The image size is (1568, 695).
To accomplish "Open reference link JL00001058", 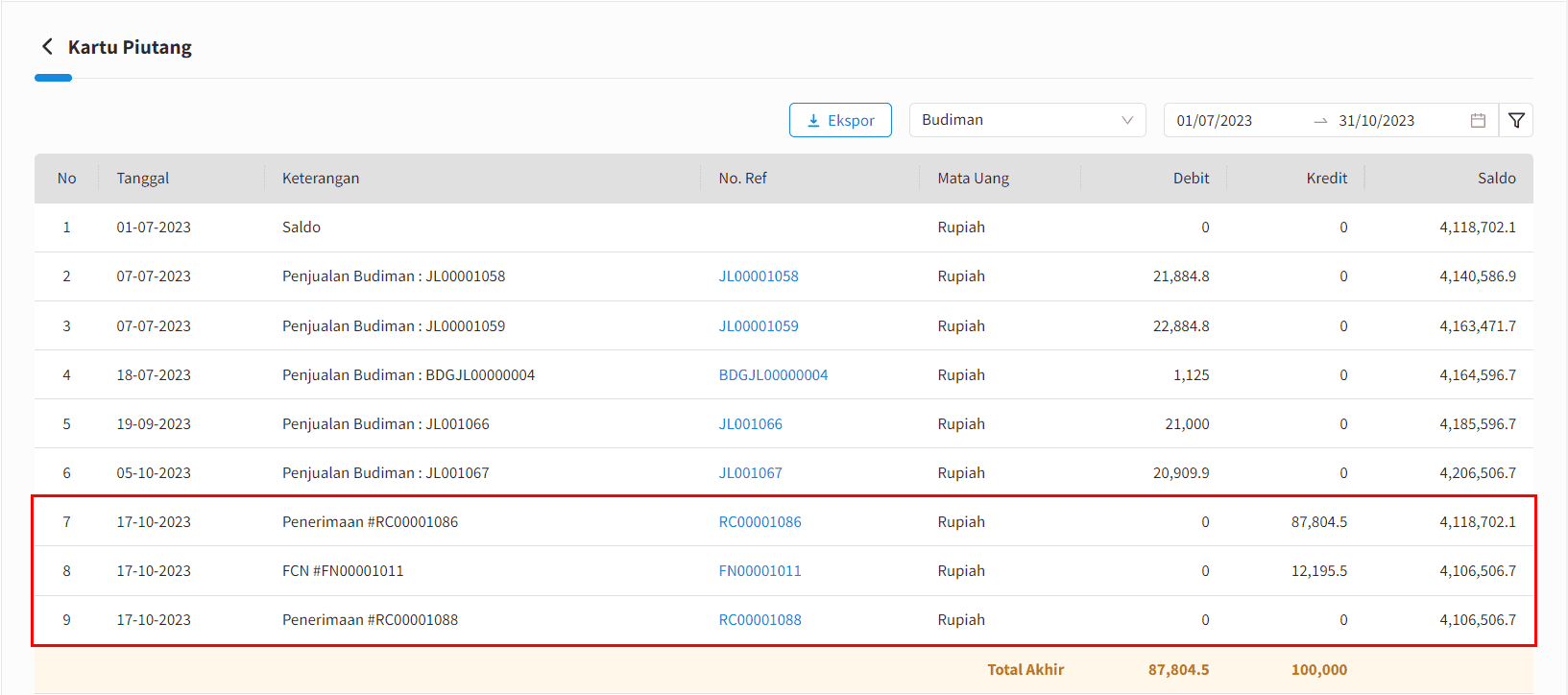I will click(759, 276).
